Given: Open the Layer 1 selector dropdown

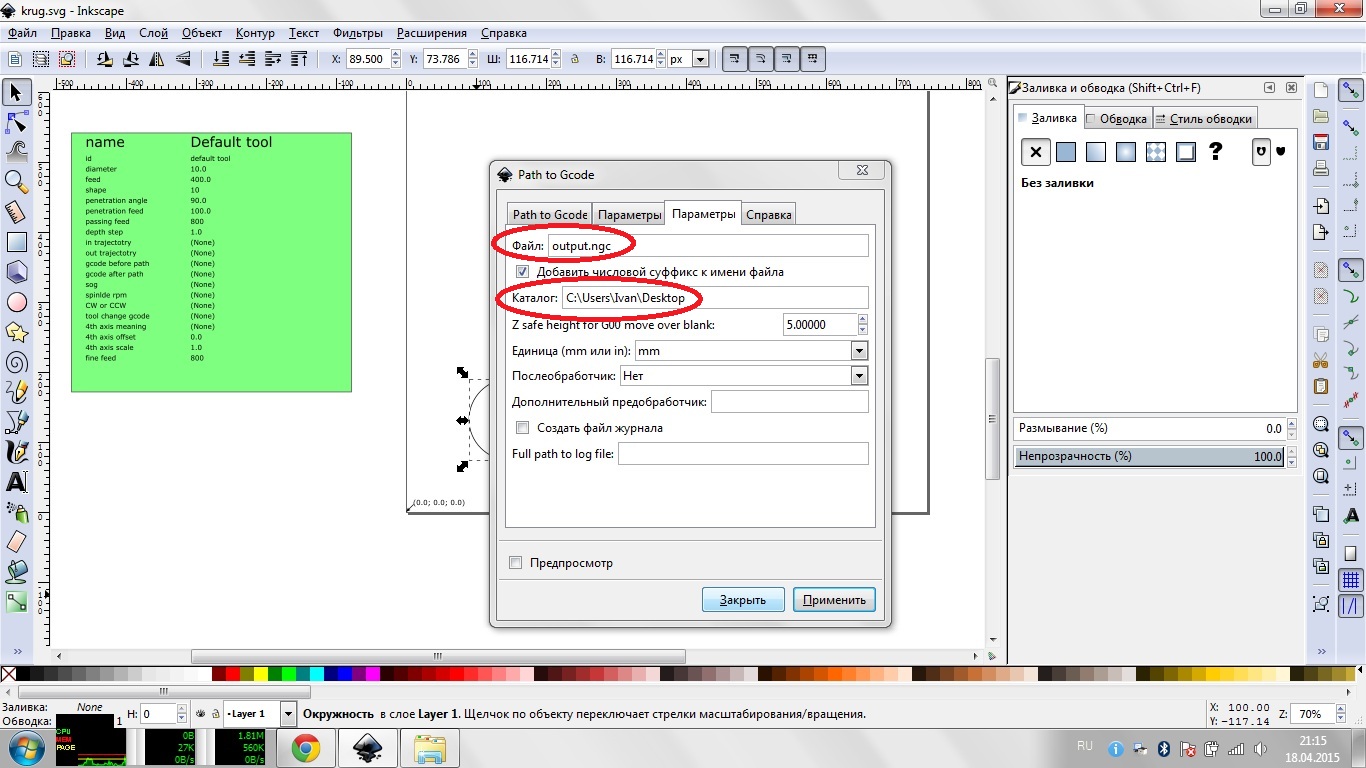Looking at the screenshot, I should (288, 714).
